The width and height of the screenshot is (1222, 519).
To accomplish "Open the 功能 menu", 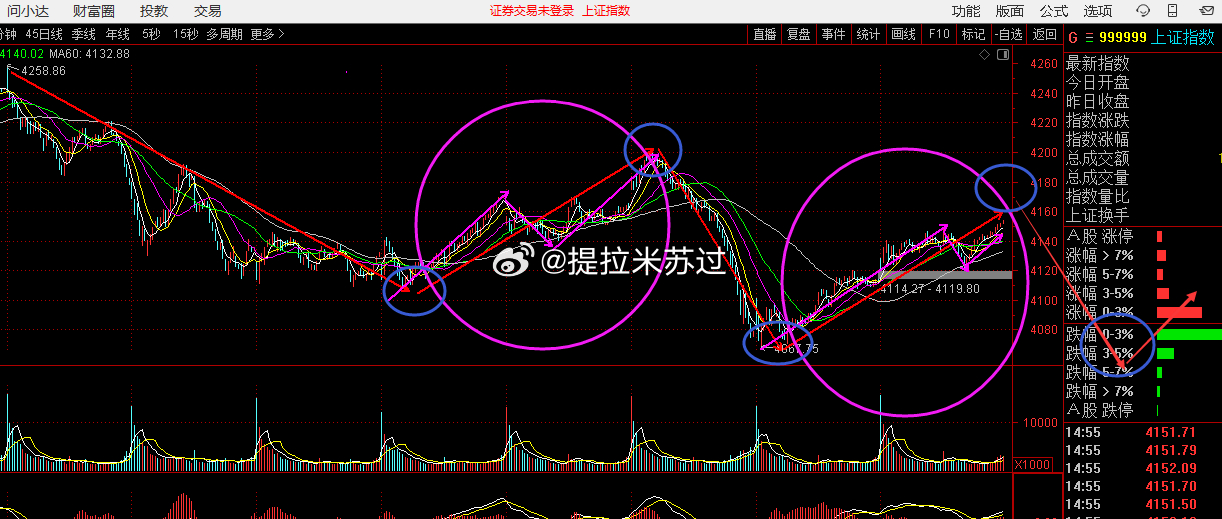I will 966,11.
